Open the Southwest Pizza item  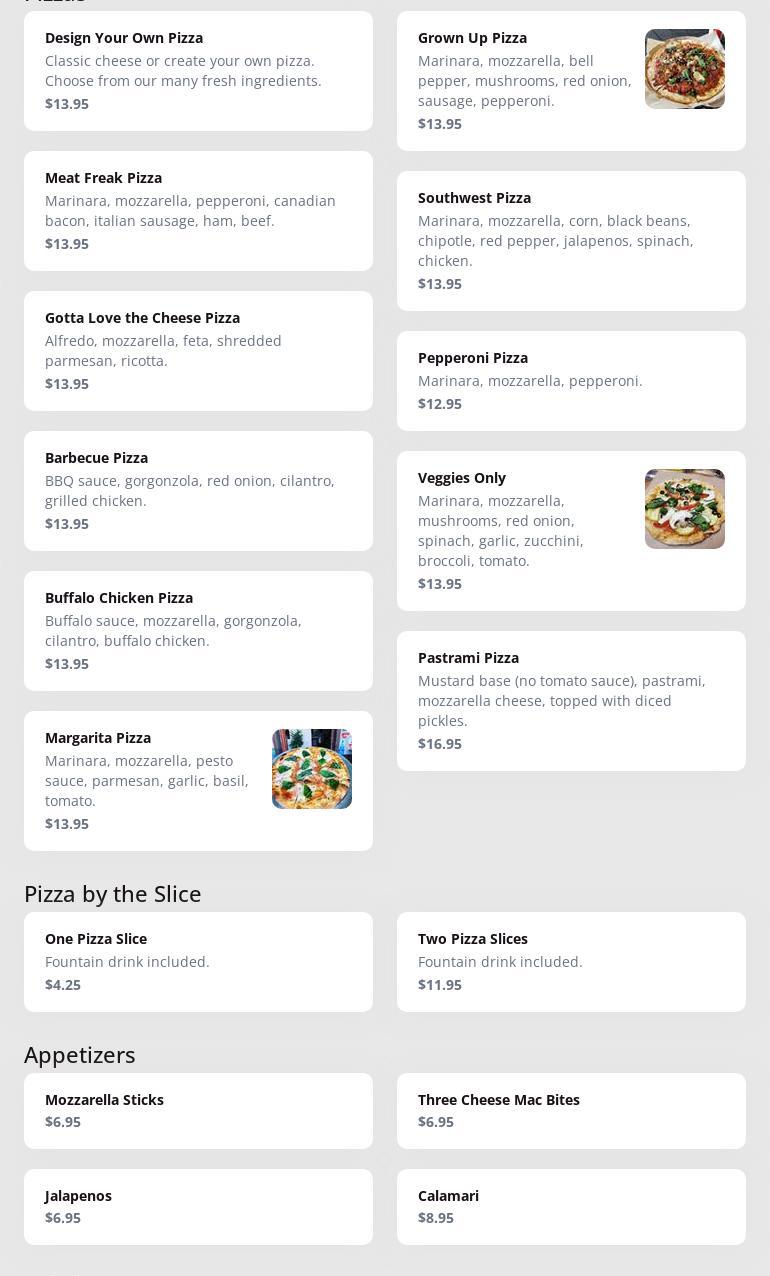click(571, 241)
